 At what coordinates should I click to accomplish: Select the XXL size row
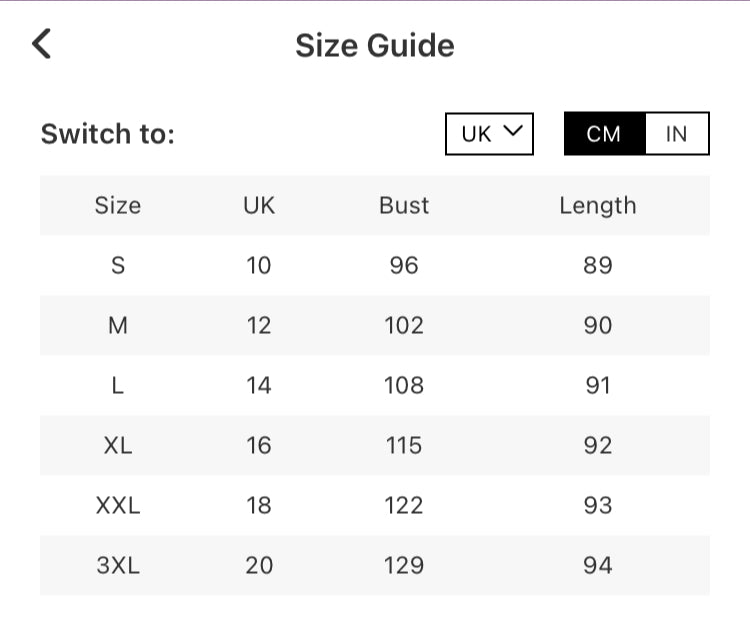pyautogui.click(x=118, y=506)
